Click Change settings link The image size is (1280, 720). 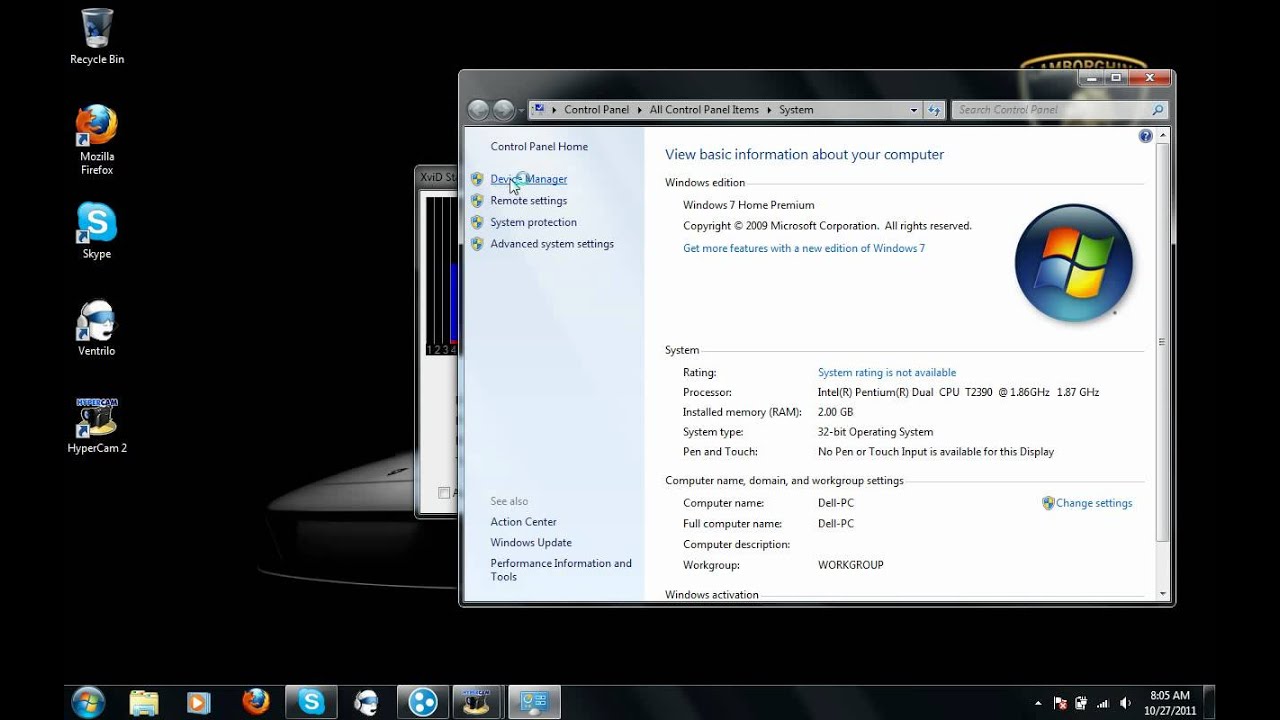point(1094,503)
